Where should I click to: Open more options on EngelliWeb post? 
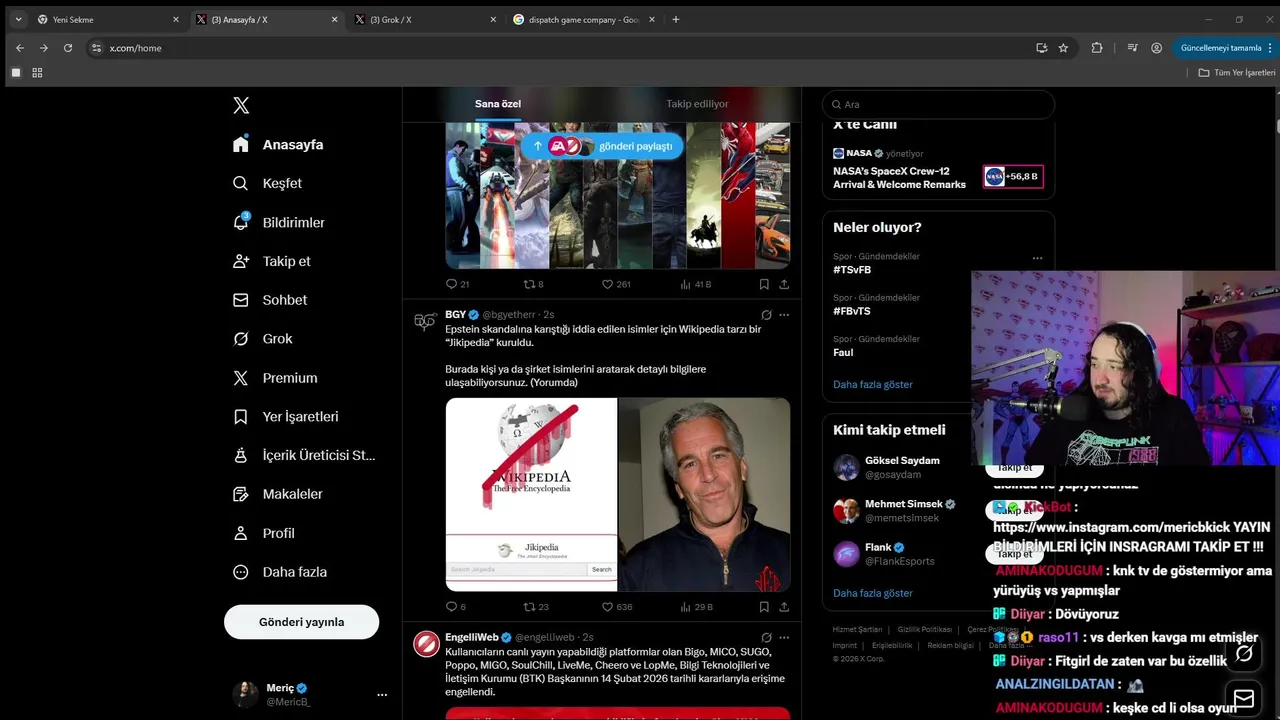coord(784,637)
